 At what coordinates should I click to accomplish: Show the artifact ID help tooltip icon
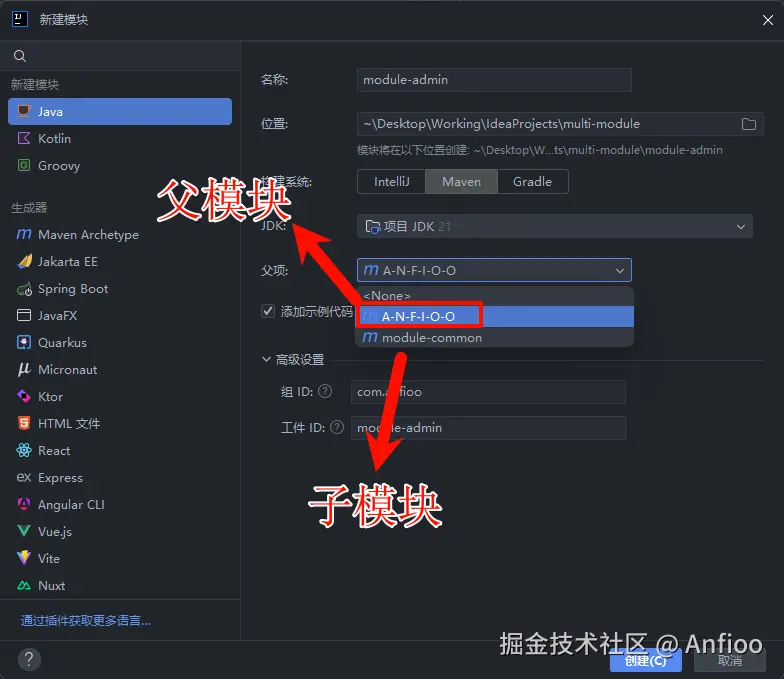click(x=337, y=427)
